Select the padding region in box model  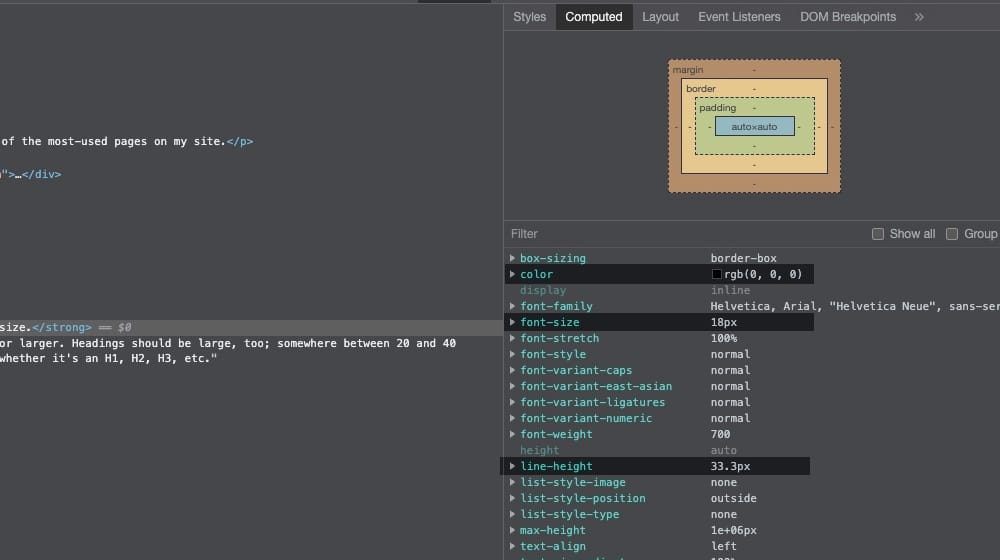point(717,108)
